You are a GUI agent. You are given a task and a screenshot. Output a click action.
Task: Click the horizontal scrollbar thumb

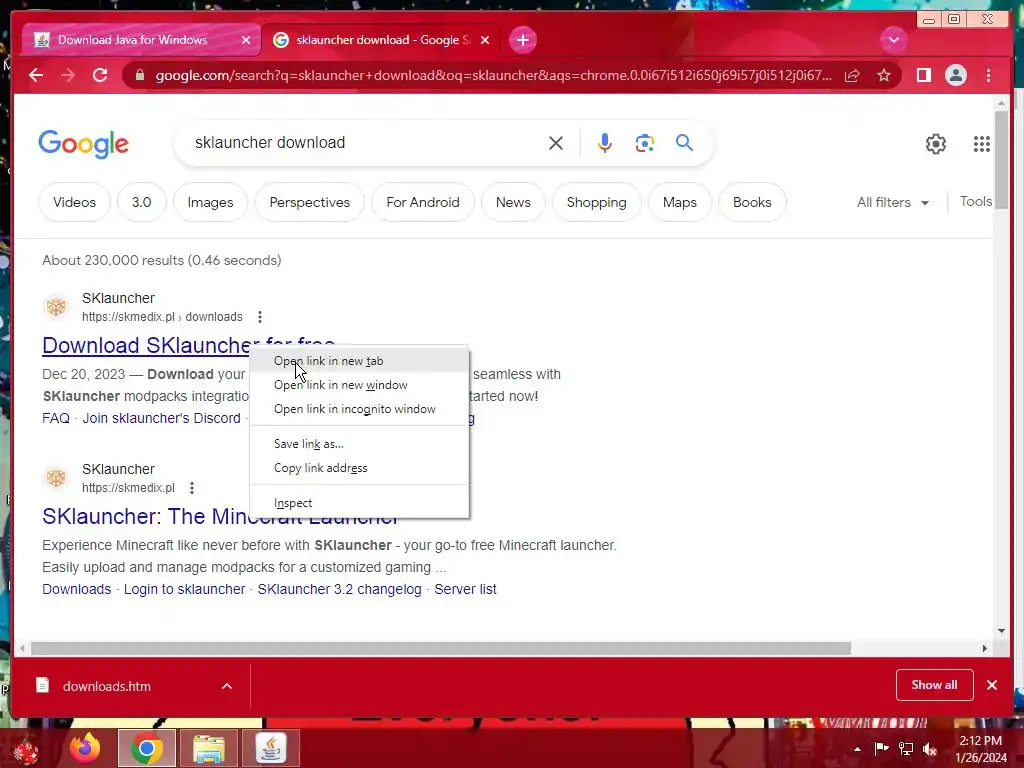[441, 648]
